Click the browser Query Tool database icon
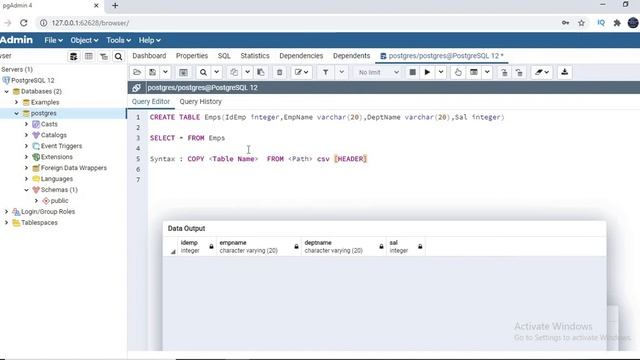 coord(73,56)
